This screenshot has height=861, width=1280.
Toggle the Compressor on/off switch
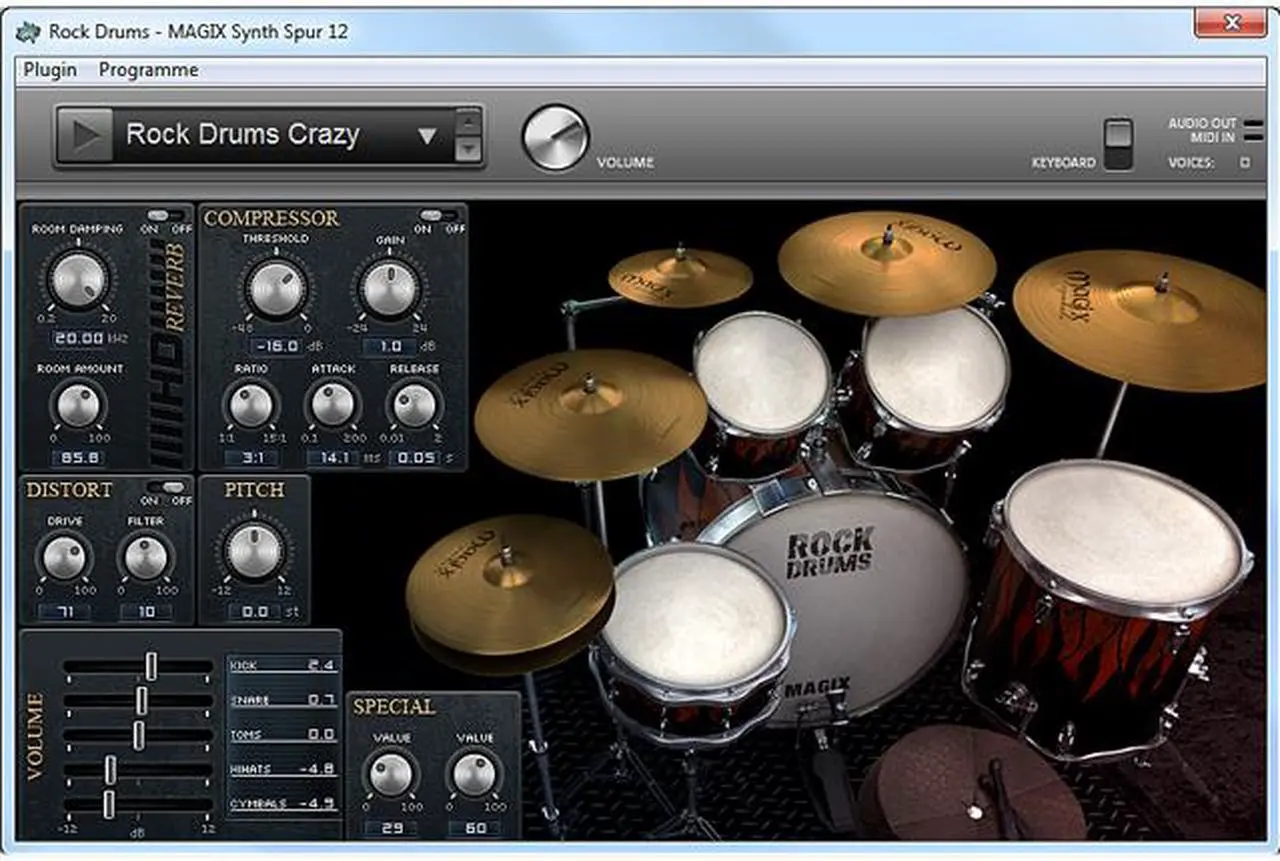[439, 215]
